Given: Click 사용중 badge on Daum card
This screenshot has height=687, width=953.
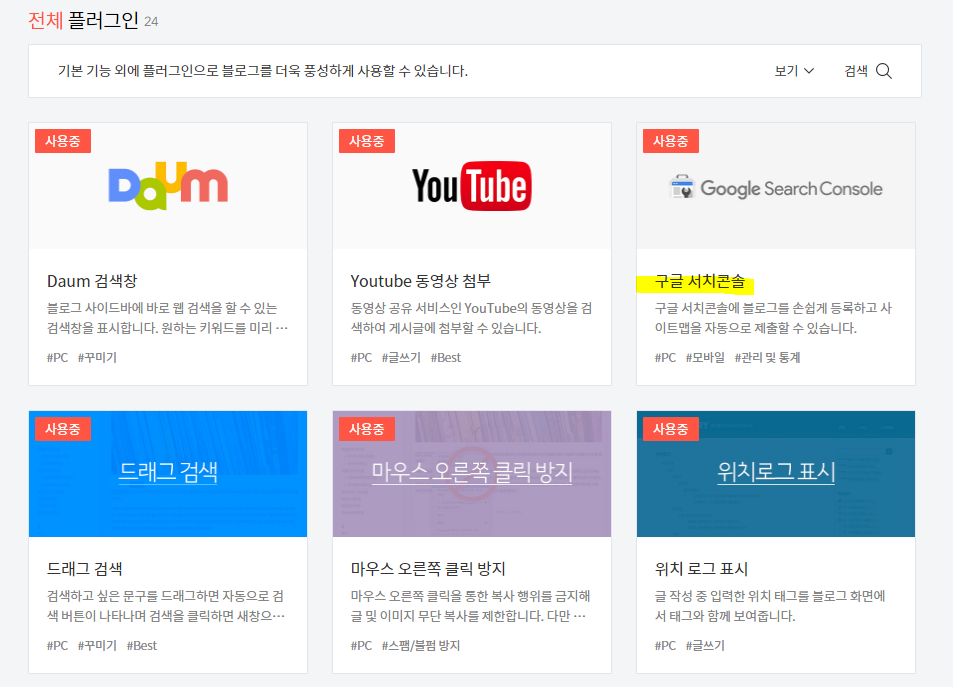Looking at the screenshot, I should (63, 141).
